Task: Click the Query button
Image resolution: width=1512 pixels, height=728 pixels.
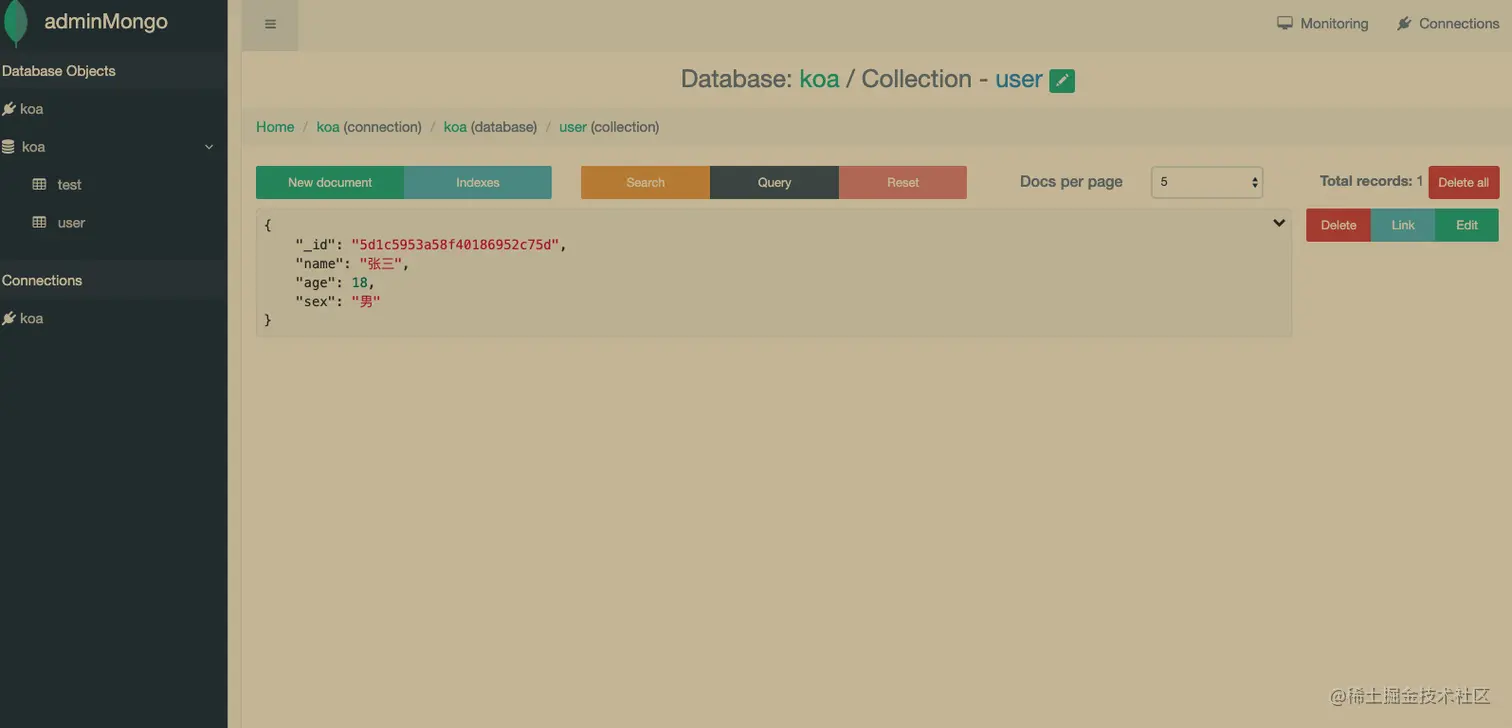Action: pyautogui.click(x=774, y=182)
